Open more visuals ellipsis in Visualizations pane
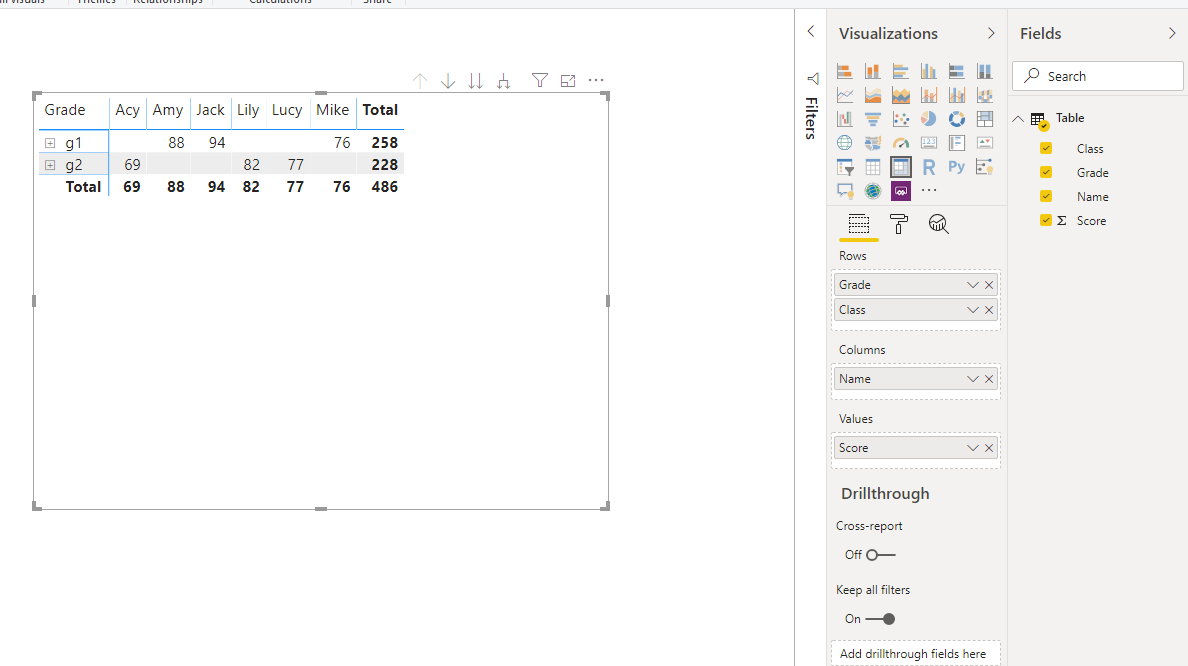The height and width of the screenshot is (666, 1188). [930, 191]
